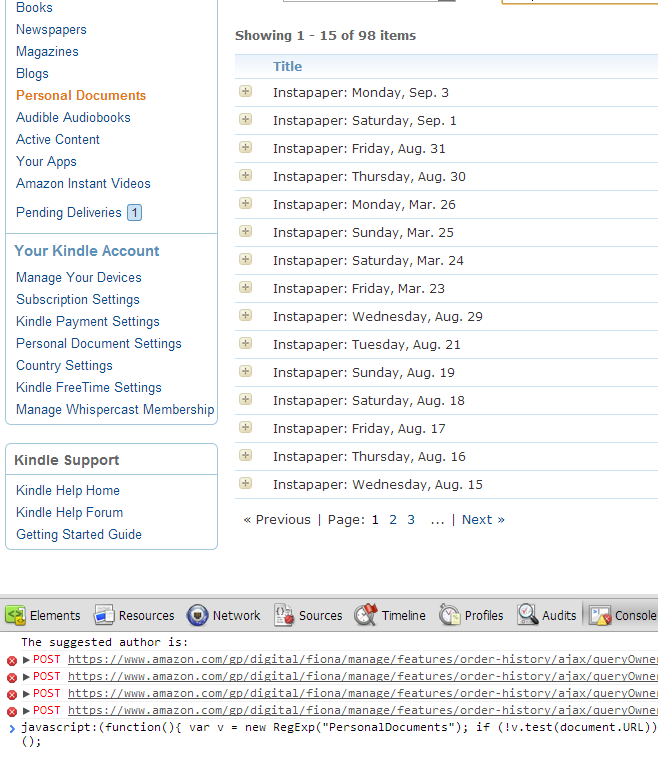The height and width of the screenshot is (766, 658).
Task: Go to page 3 of results
Action: point(411,520)
